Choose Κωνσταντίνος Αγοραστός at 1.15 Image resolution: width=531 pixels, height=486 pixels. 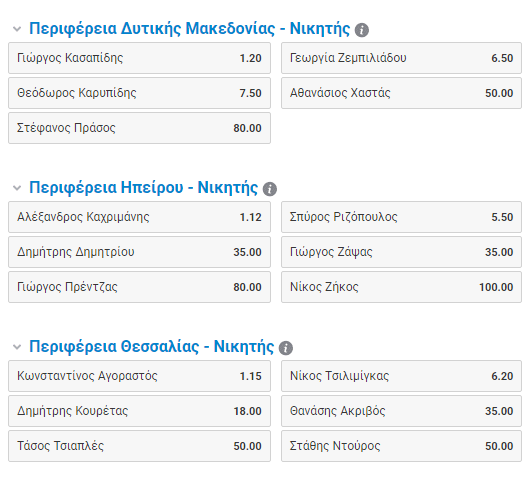tap(140, 376)
